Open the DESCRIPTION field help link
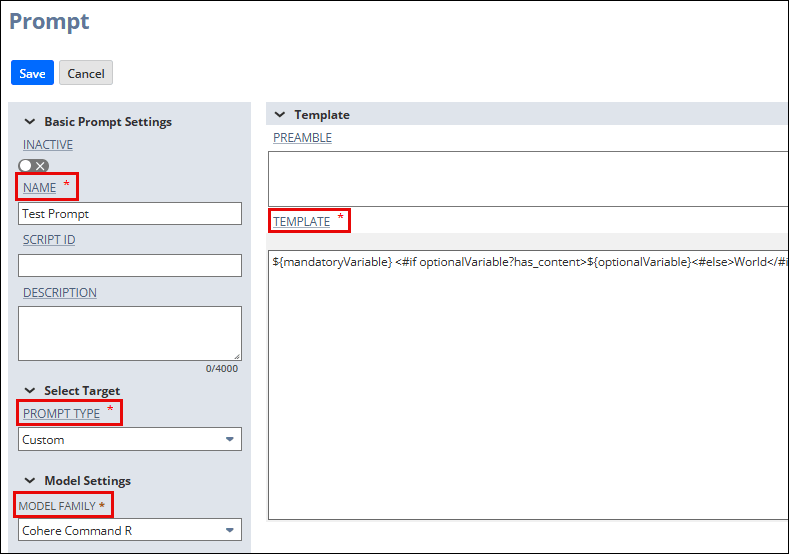 pos(60,293)
